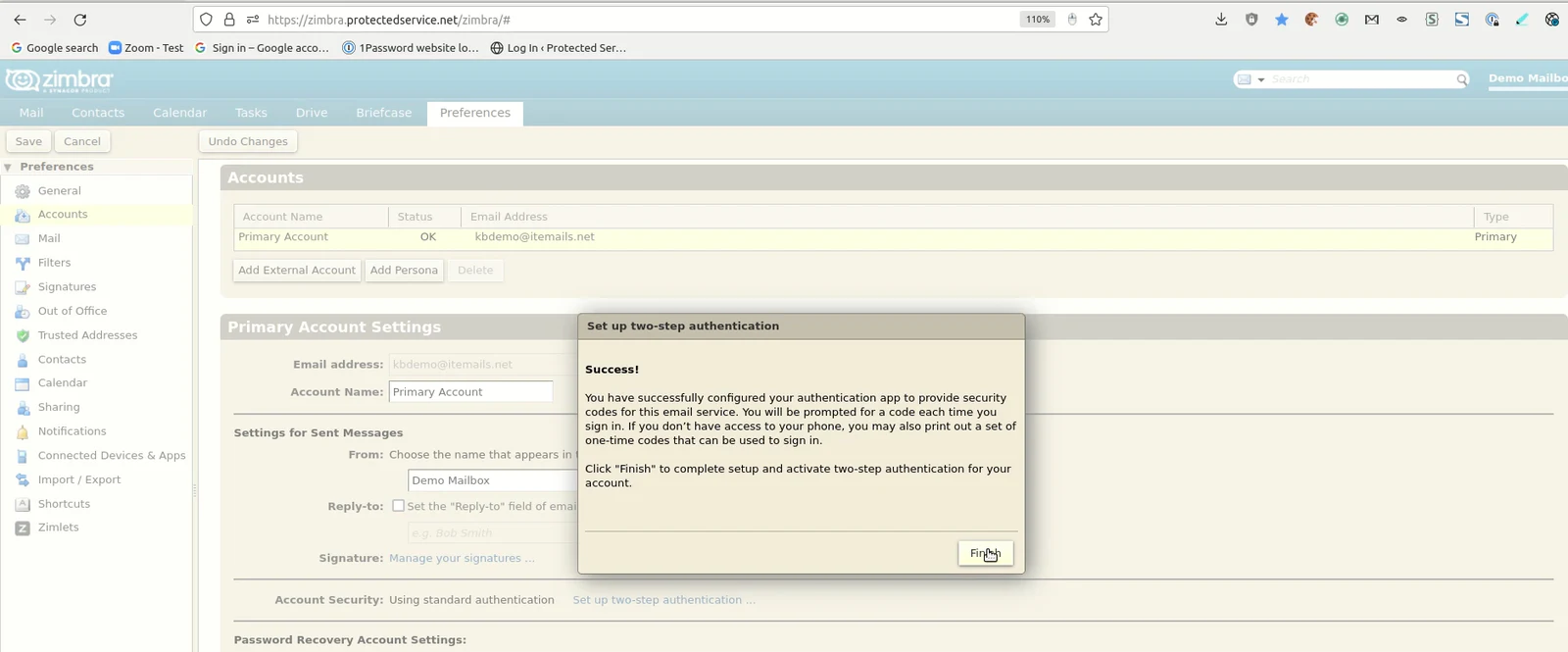Click the Account Name input field
This screenshot has height=652, width=1568.
[471, 392]
